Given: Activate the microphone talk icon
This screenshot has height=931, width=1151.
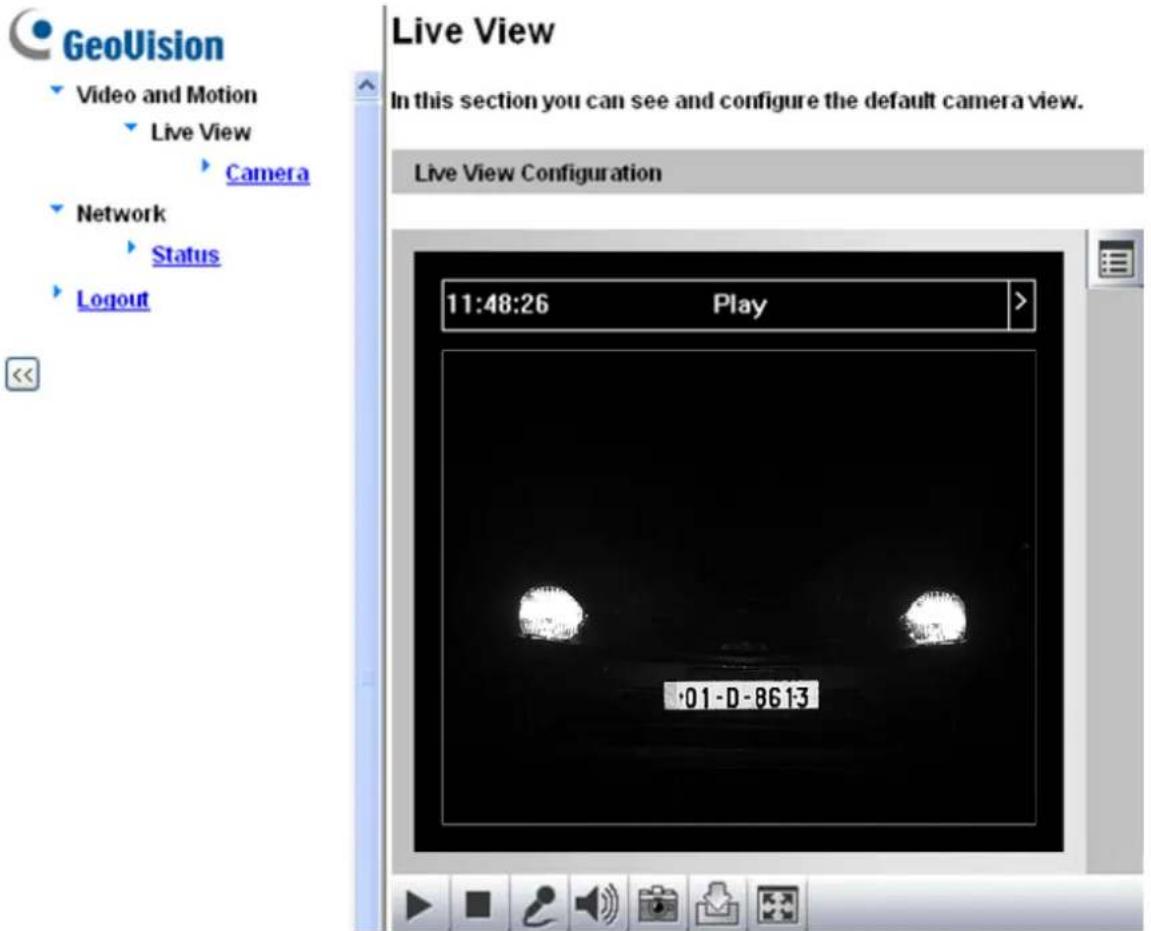Looking at the screenshot, I should pyautogui.click(x=538, y=905).
